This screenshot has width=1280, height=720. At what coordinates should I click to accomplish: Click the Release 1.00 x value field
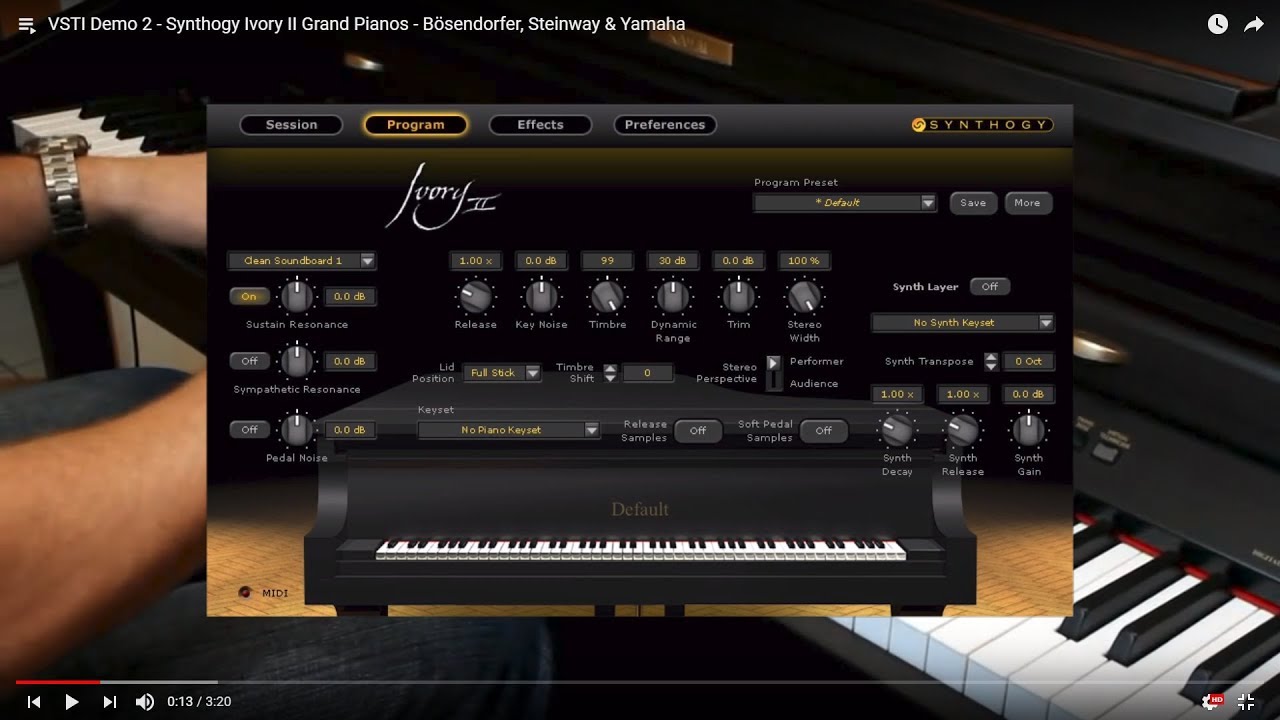click(x=475, y=261)
